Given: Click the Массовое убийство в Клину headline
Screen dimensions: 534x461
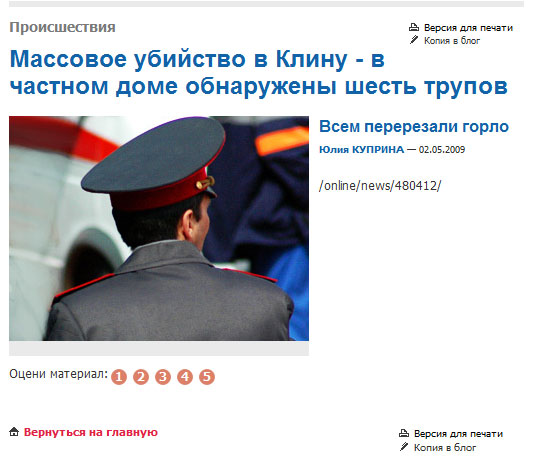Looking at the screenshot, I should [258, 73].
